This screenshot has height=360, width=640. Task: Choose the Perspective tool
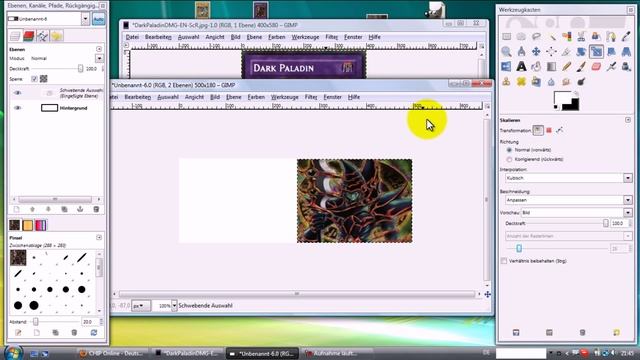[x=626, y=51]
